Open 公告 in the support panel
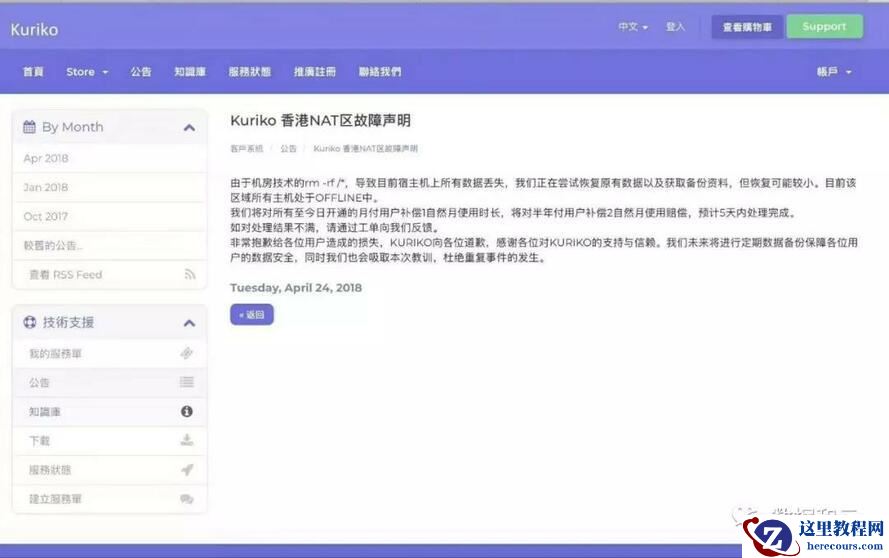889x558 pixels. coord(109,382)
